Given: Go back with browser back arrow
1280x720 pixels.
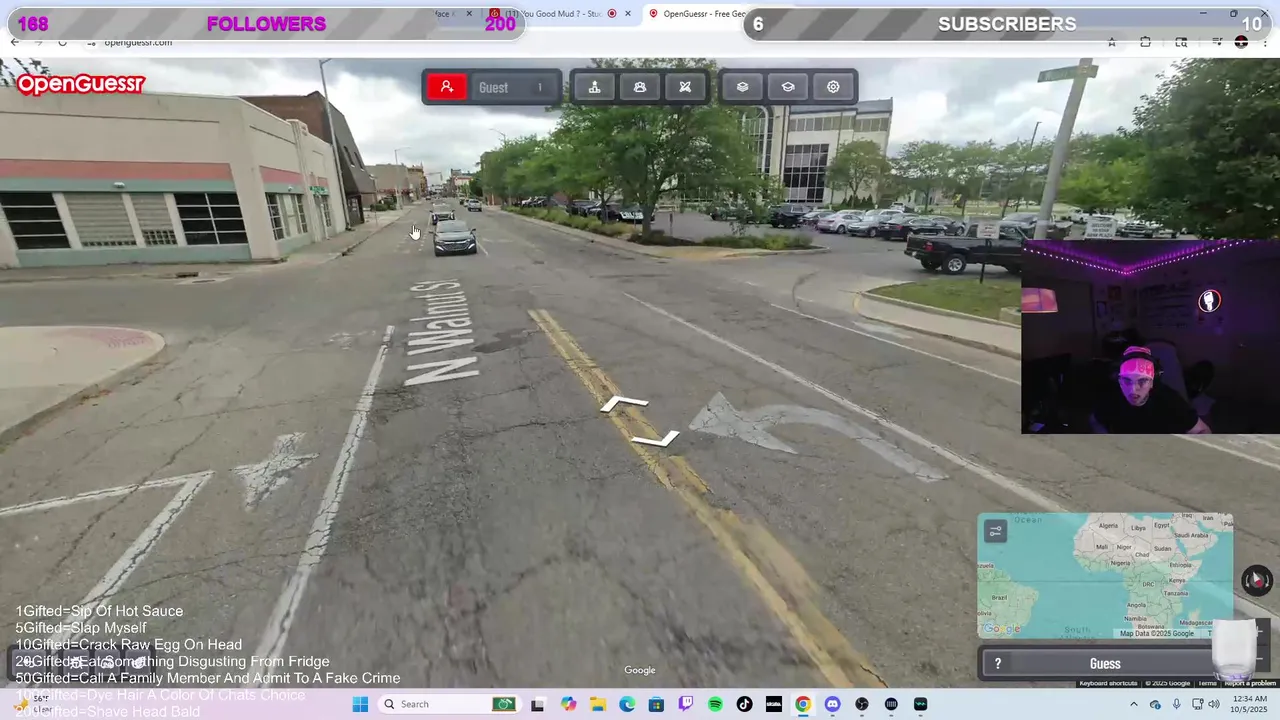Looking at the screenshot, I should pyautogui.click(x=15, y=42).
